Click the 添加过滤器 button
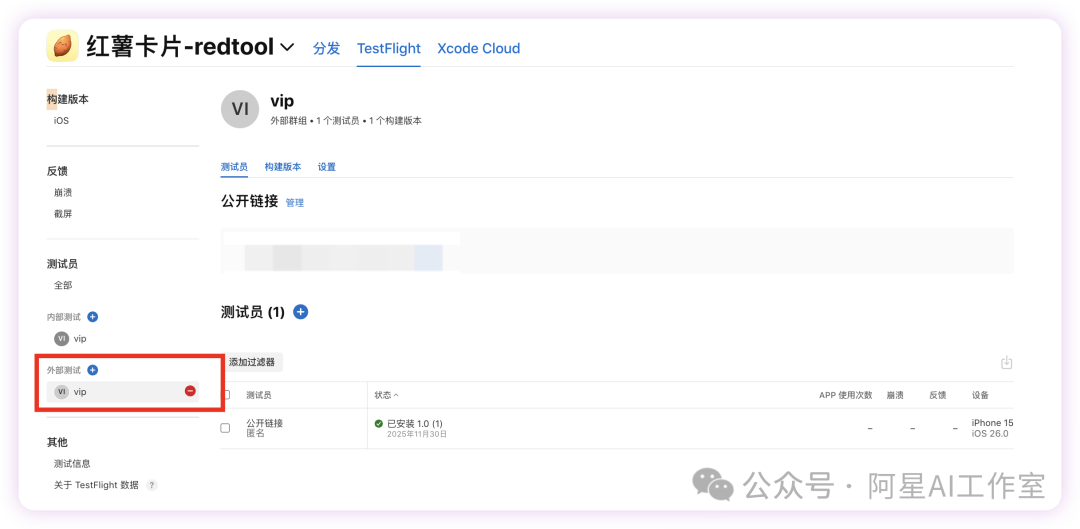This screenshot has width=1080, height=529. [252, 362]
